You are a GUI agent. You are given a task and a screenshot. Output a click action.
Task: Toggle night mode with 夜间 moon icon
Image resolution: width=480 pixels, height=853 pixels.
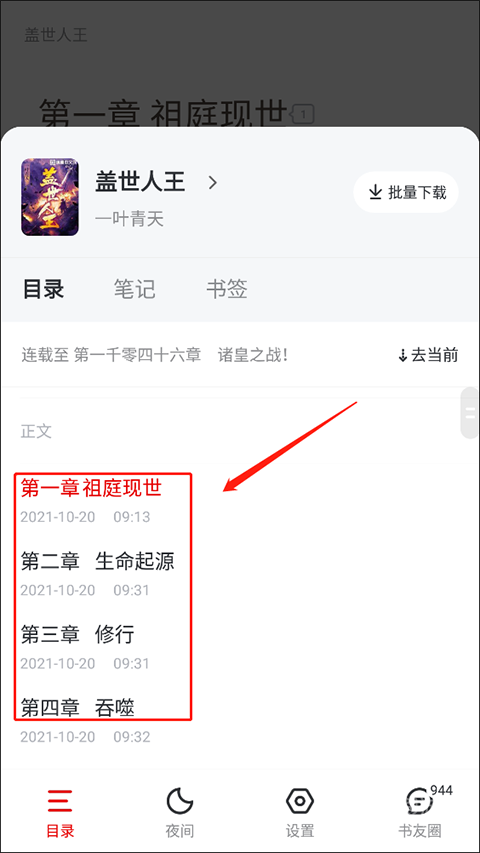click(x=180, y=801)
